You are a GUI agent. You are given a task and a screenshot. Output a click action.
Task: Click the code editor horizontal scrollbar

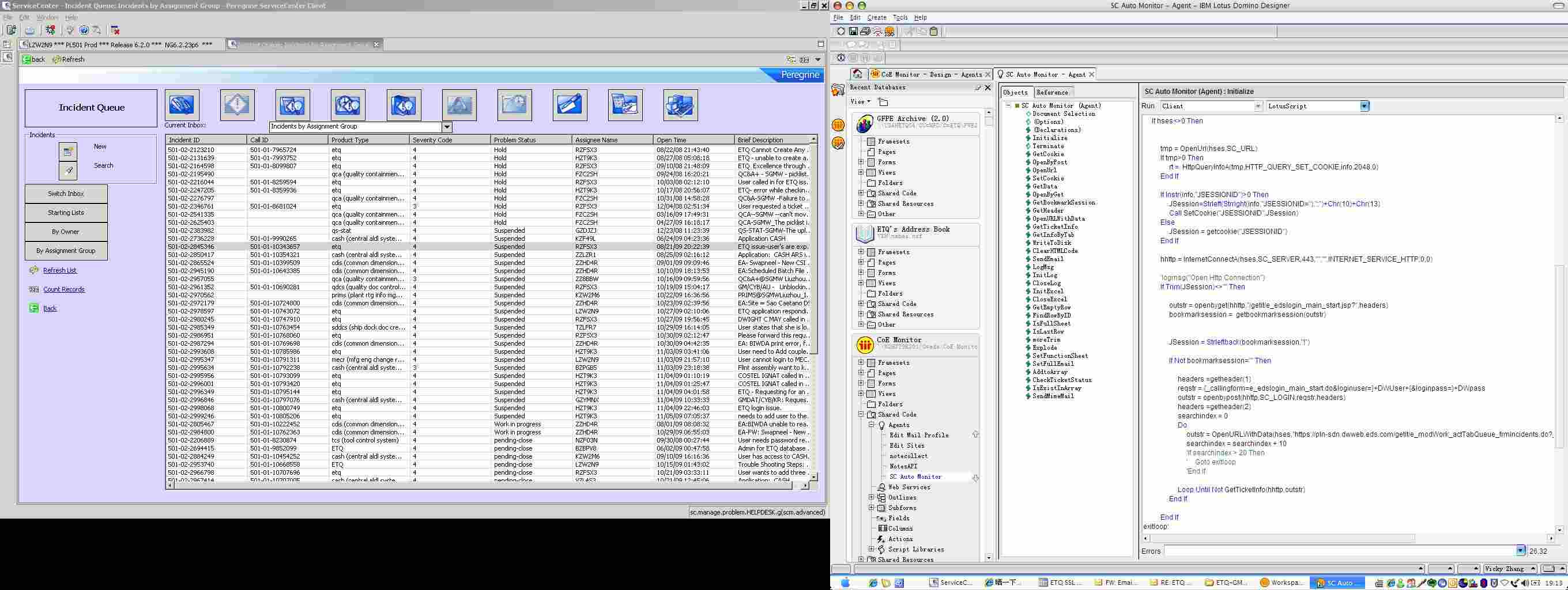pos(1348,538)
